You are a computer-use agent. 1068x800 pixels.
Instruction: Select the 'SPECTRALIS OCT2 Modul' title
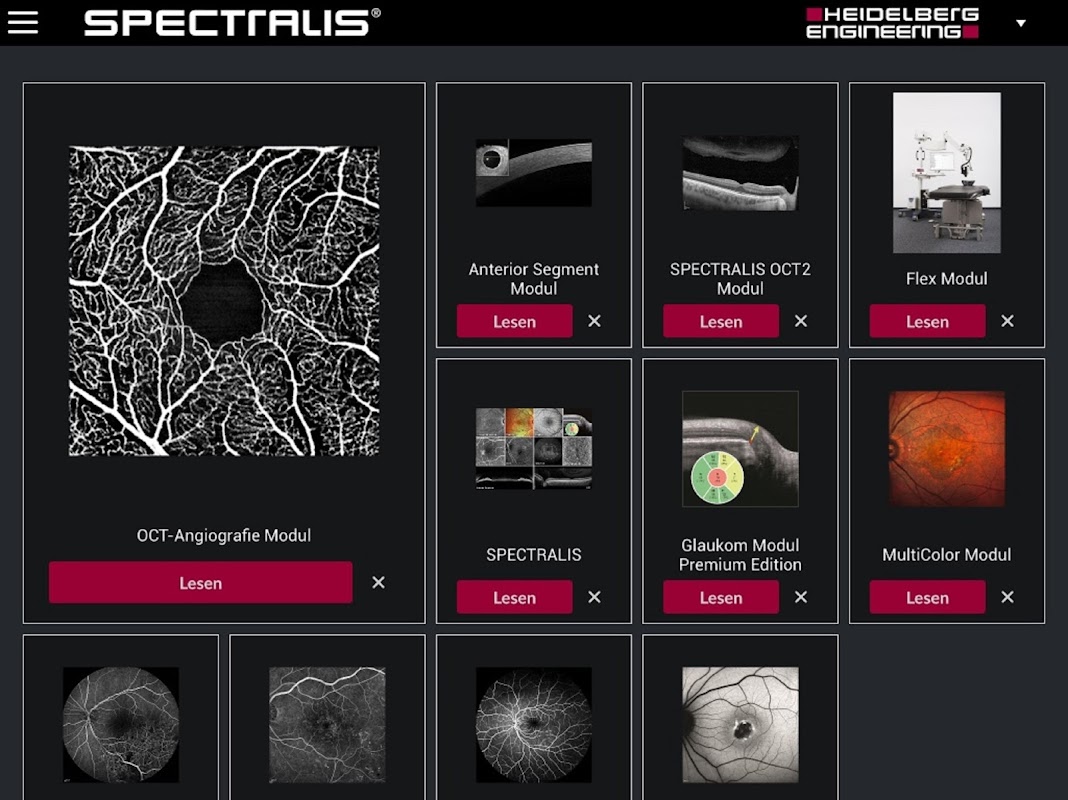pos(740,278)
